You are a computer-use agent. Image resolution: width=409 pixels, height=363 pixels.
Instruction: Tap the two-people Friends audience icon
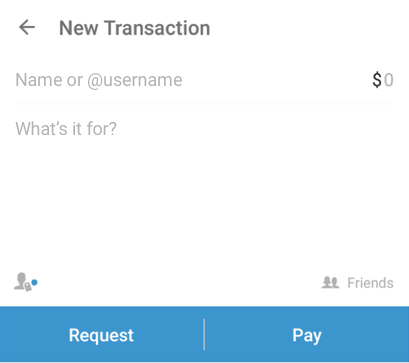330,283
